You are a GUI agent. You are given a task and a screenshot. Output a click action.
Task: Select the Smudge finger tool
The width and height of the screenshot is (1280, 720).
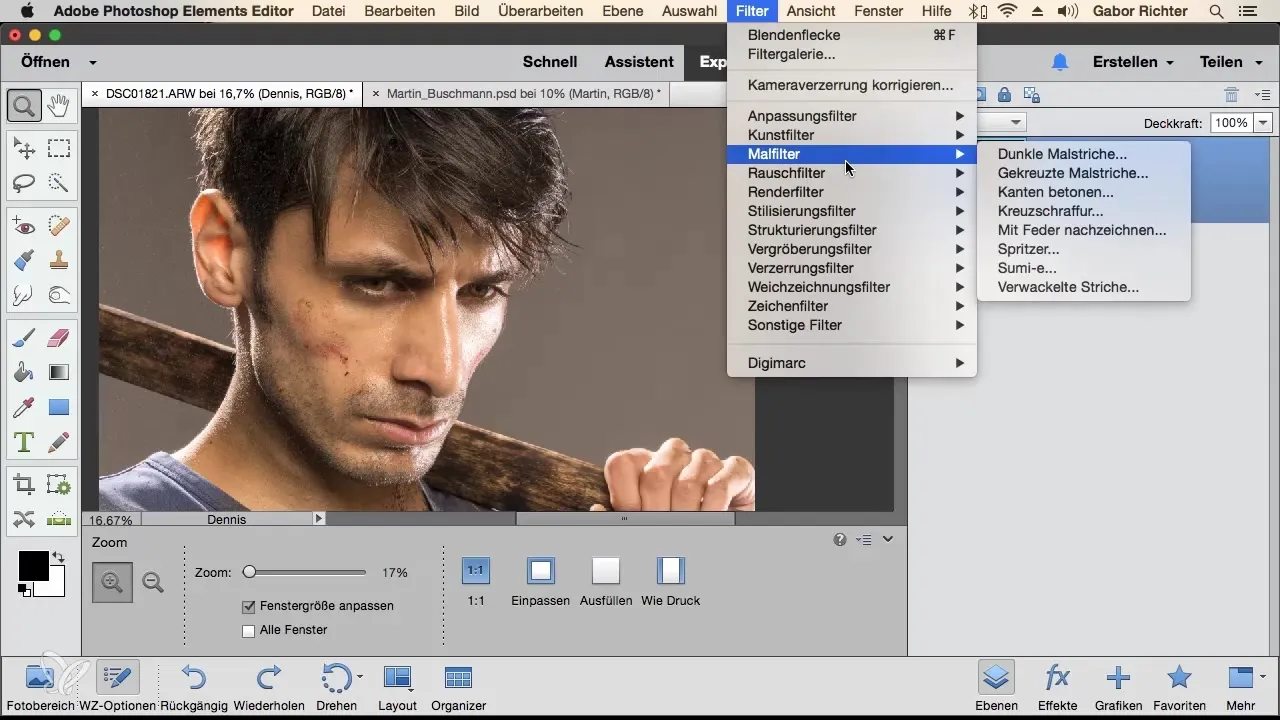coord(24,295)
